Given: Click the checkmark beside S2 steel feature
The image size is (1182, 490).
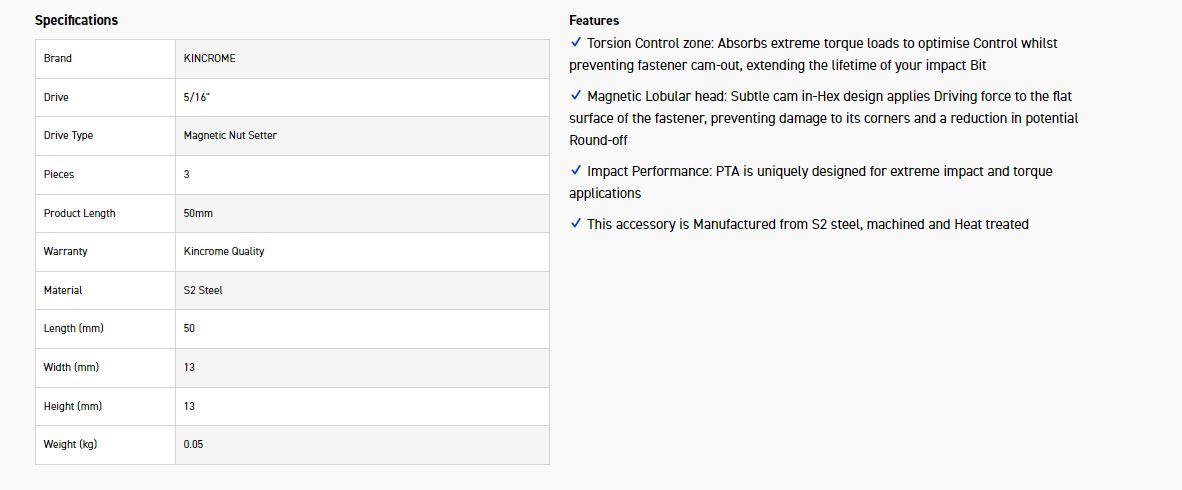Looking at the screenshot, I should (x=576, y=224).
